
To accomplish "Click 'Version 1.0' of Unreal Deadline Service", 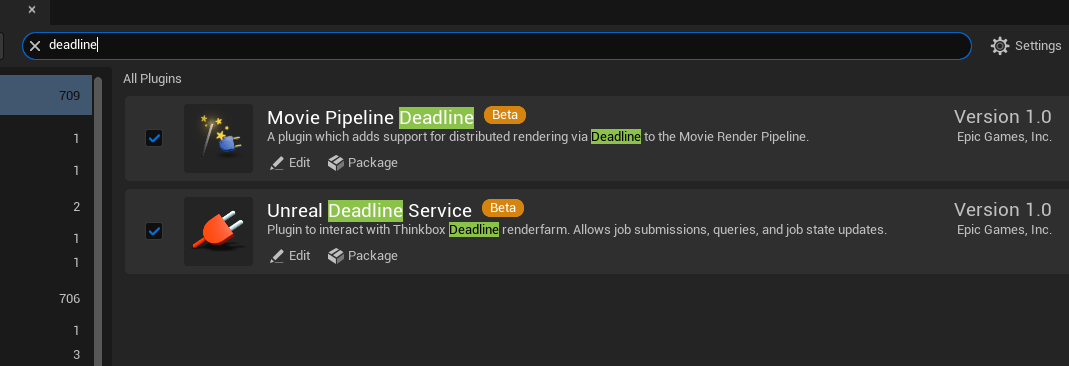I will [1002, 209].
